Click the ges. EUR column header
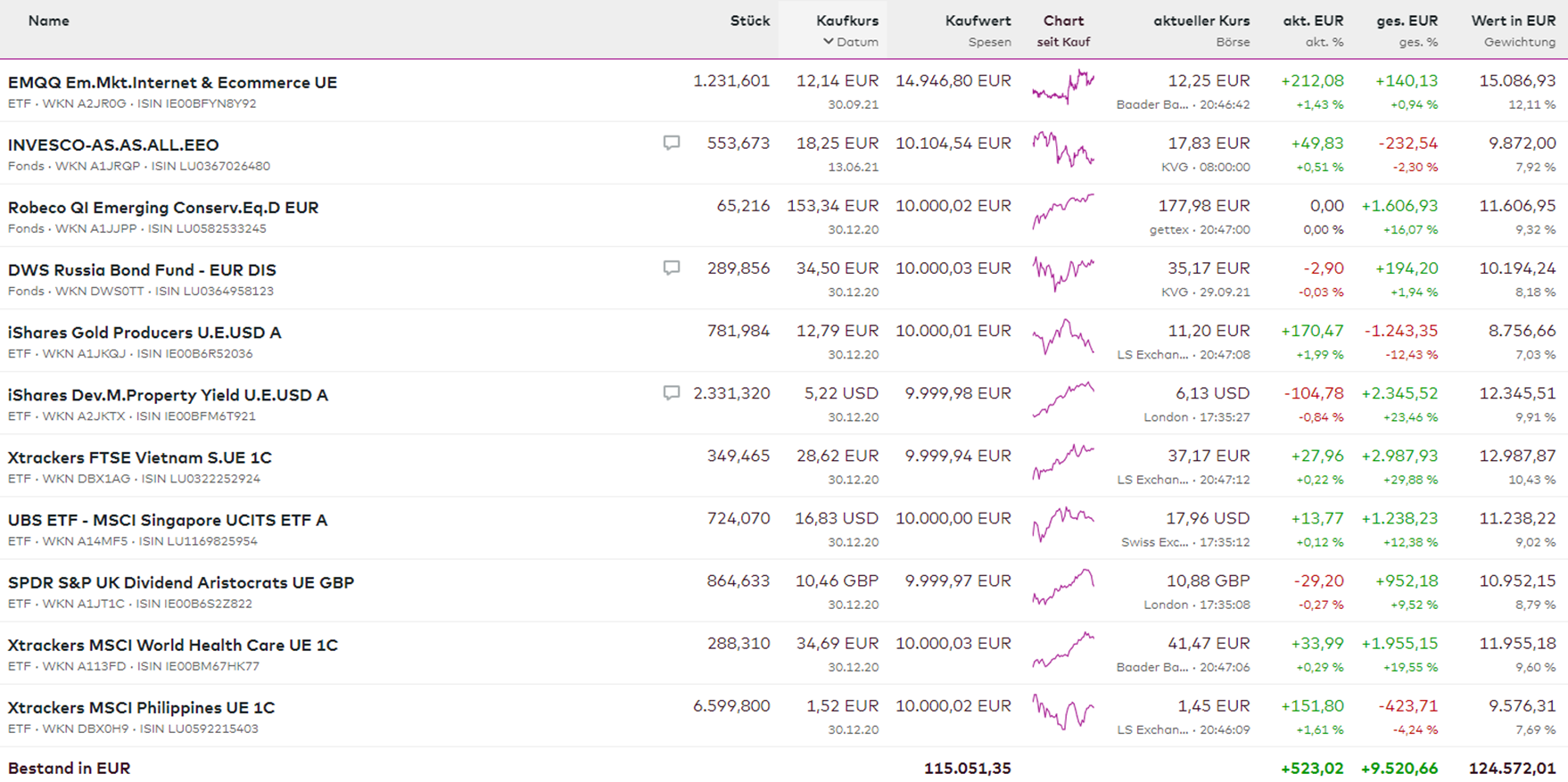Image resolution: width=1568 pixels, height=782 pixels. click(x=1407, y=21)
